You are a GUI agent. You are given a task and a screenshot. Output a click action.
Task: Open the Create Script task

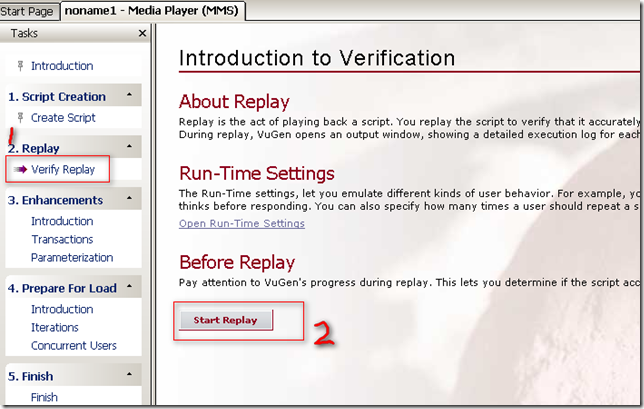63,117
